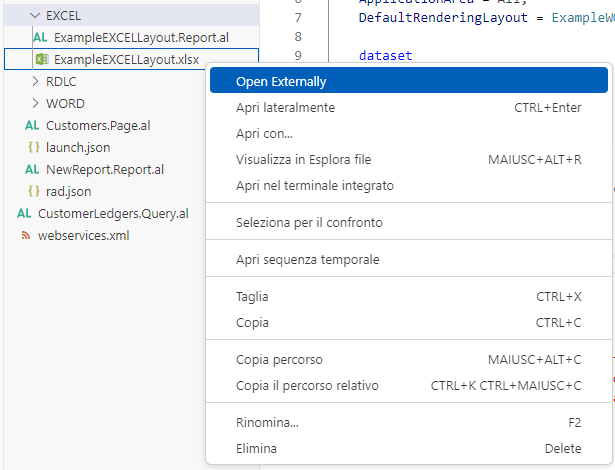Click the braces icon of launch.json
The image size is (615, 470).
[34, 147]
